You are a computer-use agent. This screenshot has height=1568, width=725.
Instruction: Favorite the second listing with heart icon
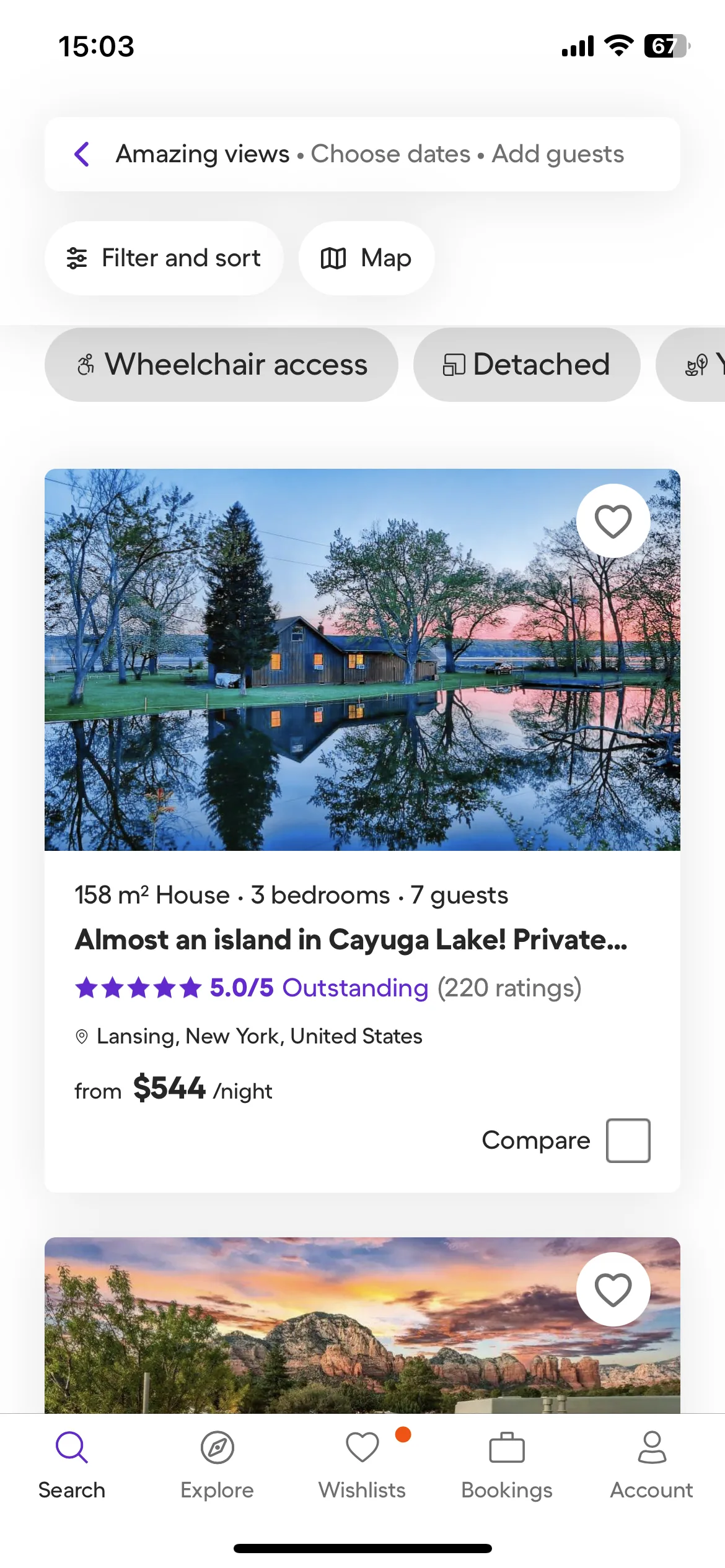click(613, 1289)
